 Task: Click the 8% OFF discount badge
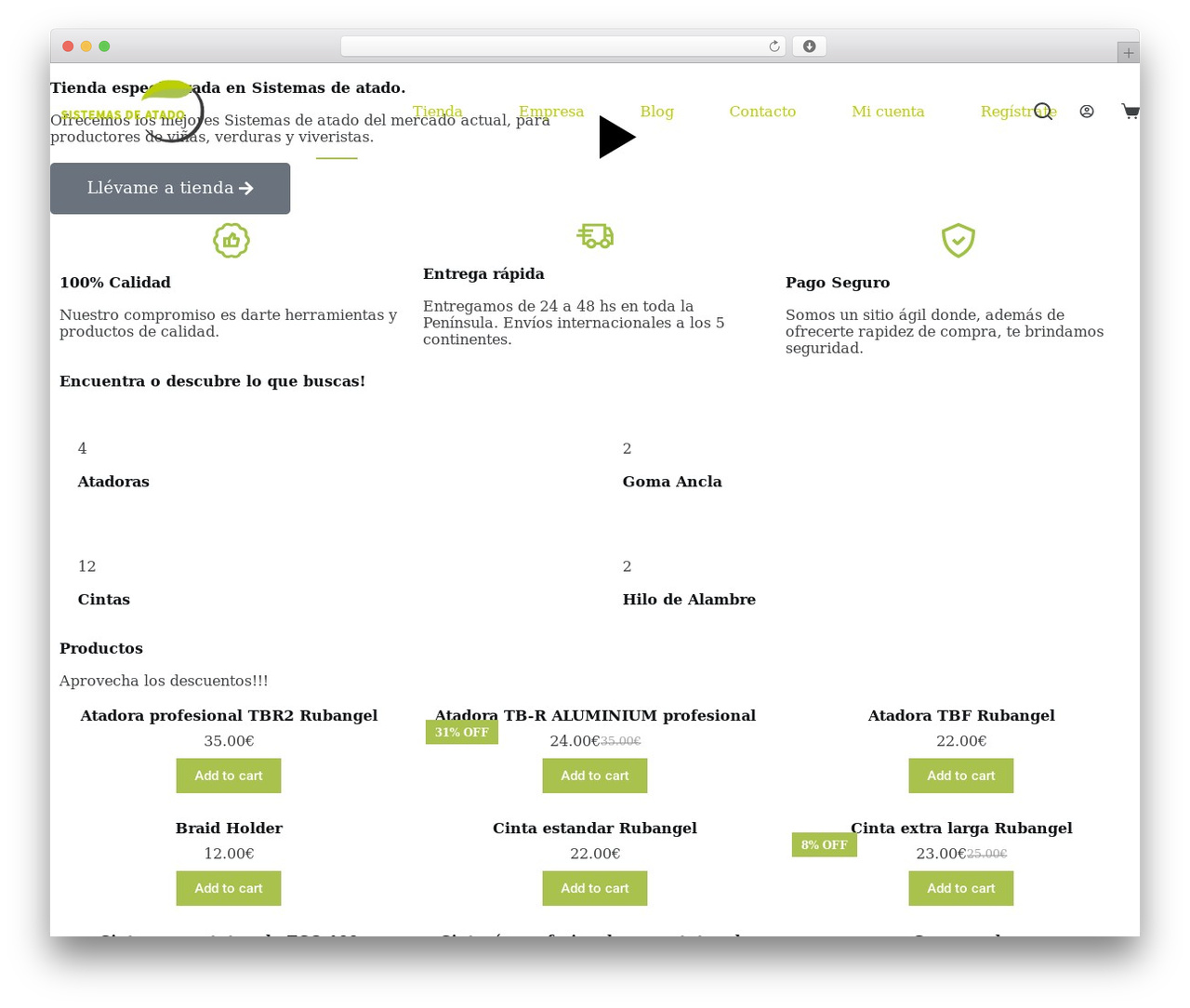tap(825, 845)
